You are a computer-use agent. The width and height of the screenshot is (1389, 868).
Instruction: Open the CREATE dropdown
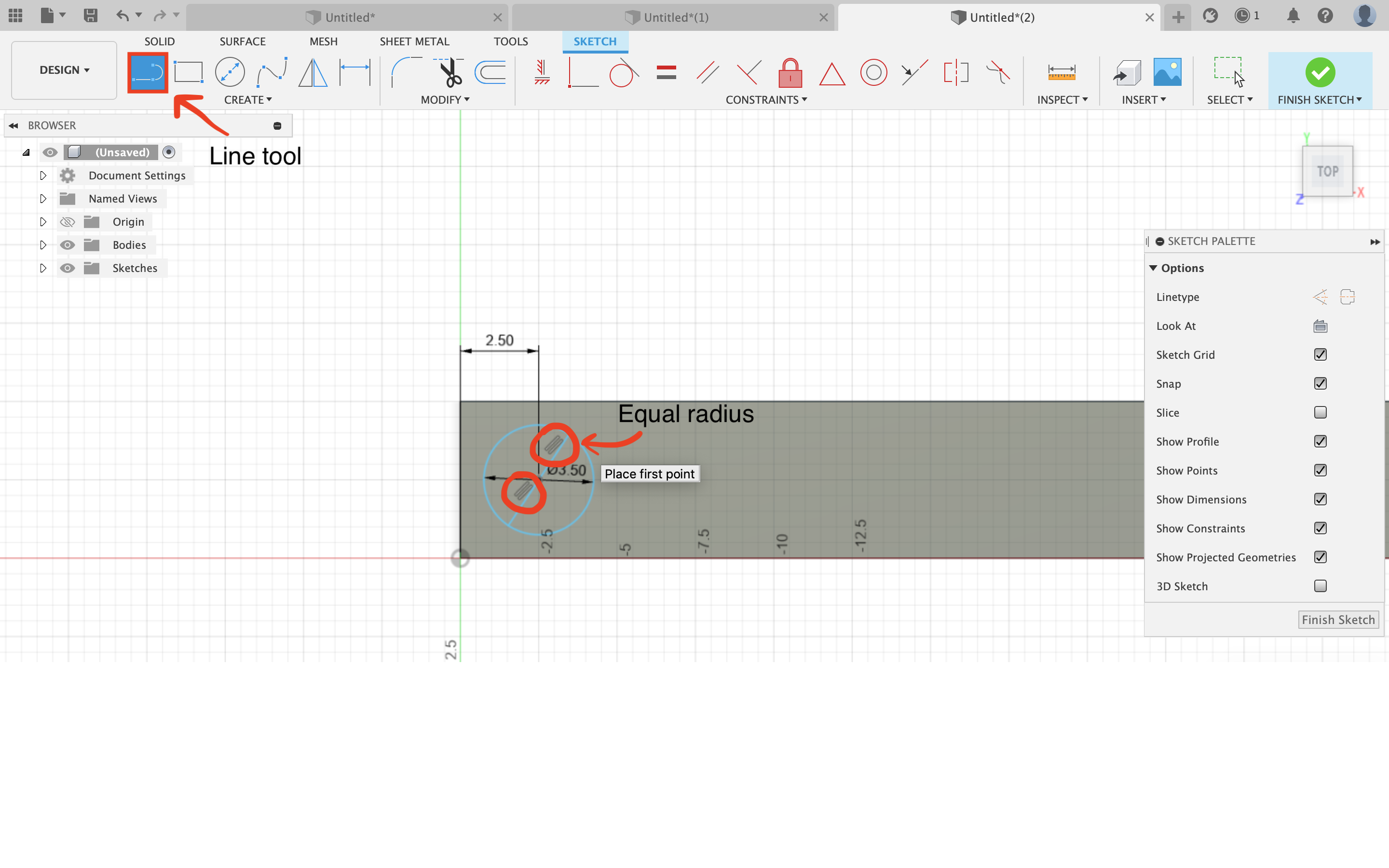coord(248,99)
